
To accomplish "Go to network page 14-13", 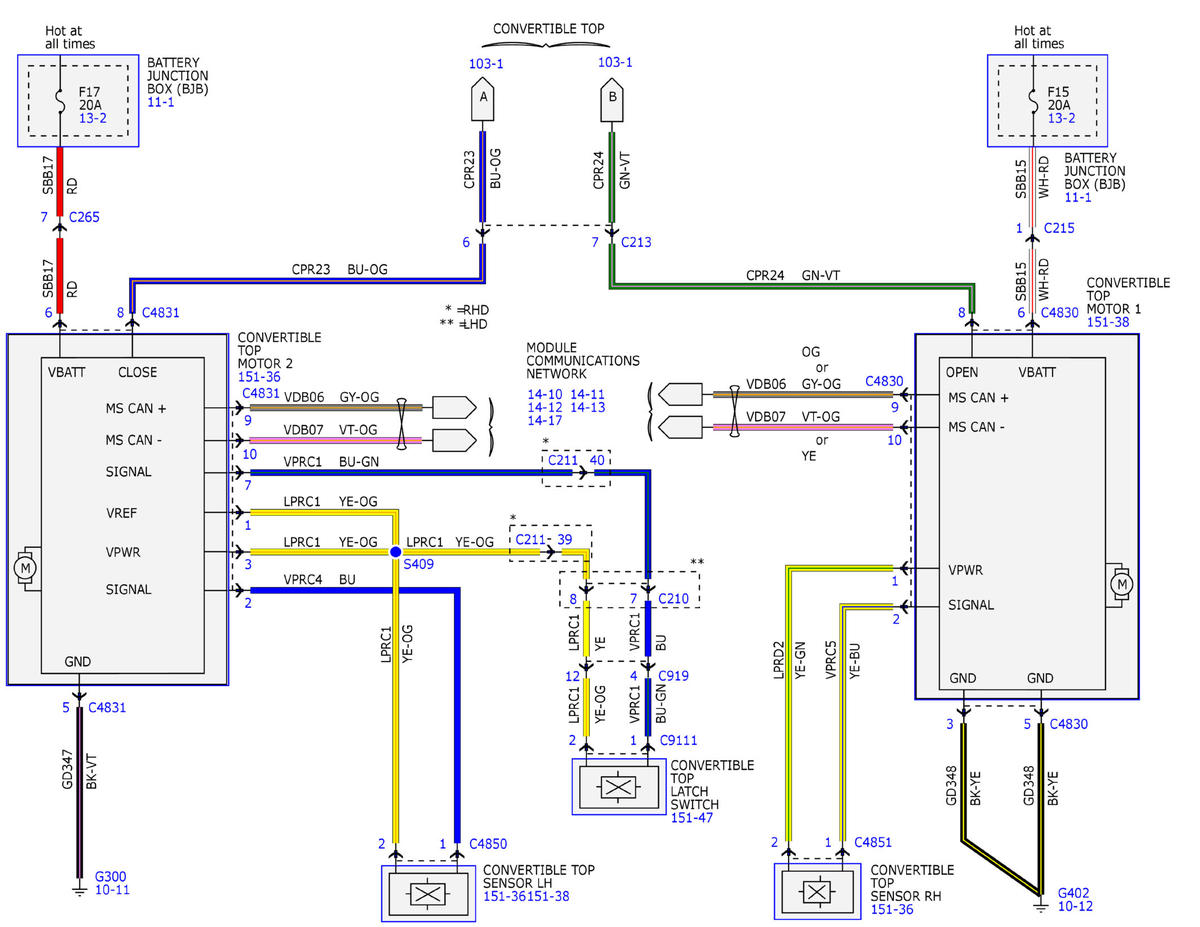I will click(x=588, y=408).
